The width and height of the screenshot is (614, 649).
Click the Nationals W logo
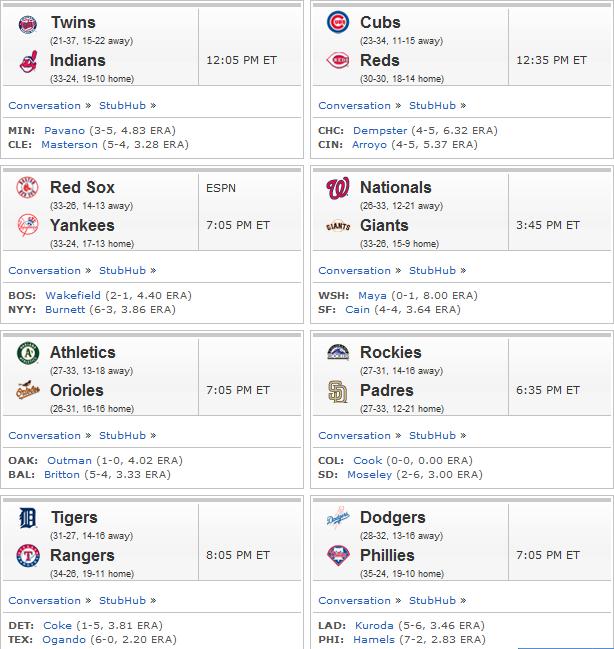point(338,188)
